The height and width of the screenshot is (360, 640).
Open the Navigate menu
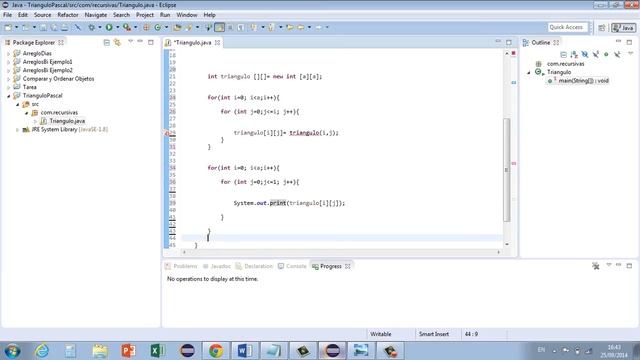coord(96,15)
